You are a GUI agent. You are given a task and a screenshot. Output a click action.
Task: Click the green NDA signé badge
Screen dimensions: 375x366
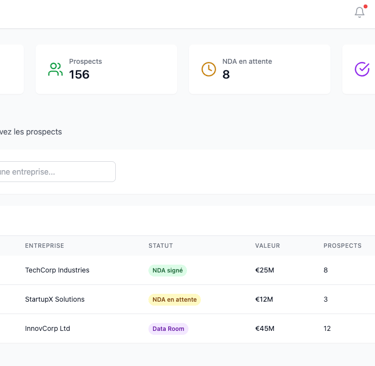[x=168, y=270]
